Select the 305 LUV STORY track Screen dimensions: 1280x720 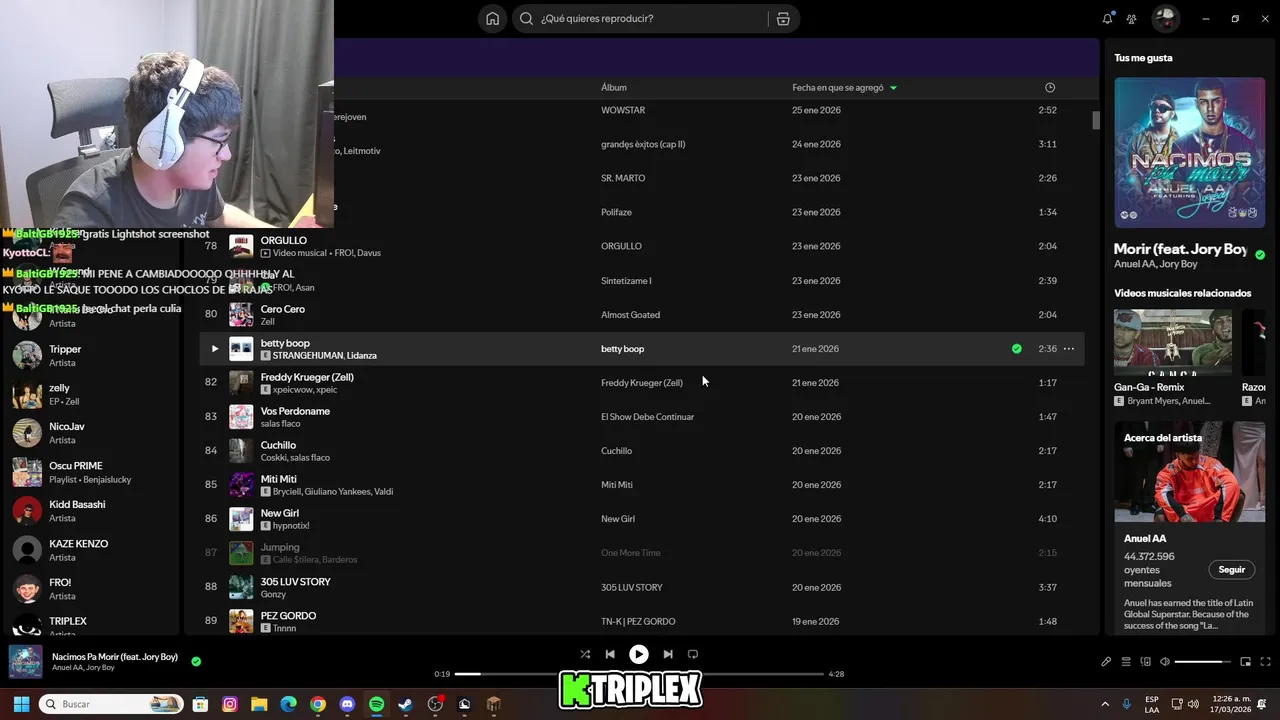[296, 581]
